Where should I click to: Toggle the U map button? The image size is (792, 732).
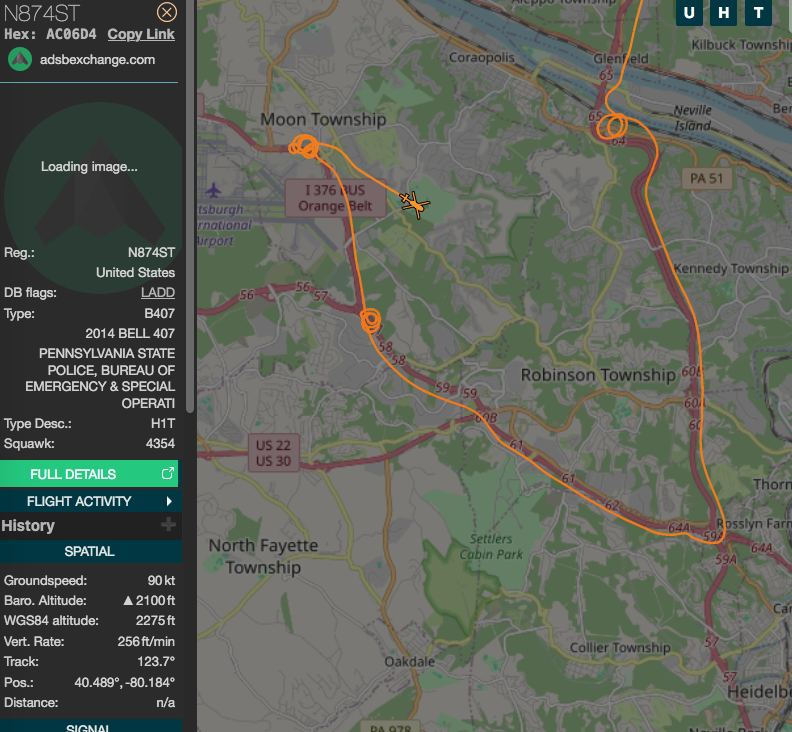coord(689,12)
